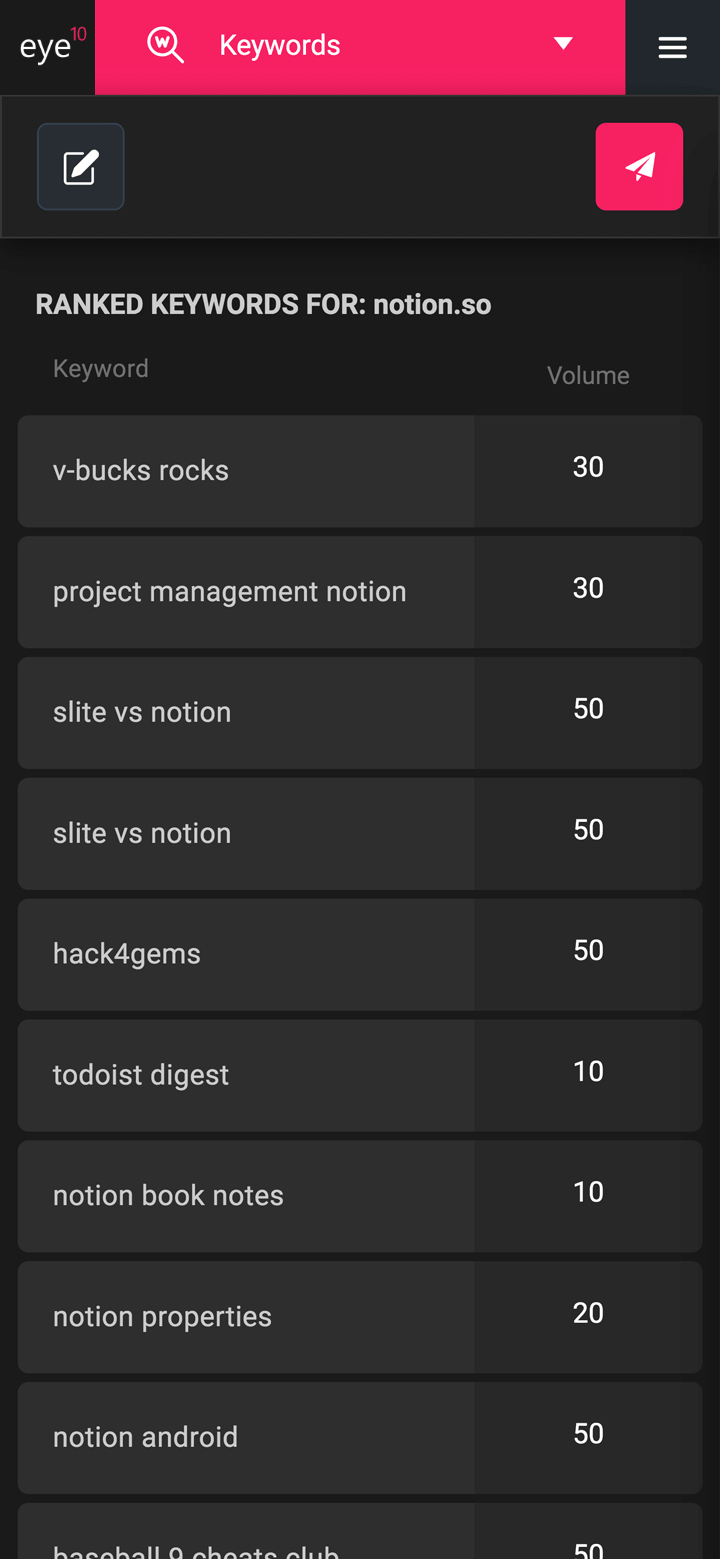Click the magnifier search icon
720x1559 pixels.
tap(165, 45)
